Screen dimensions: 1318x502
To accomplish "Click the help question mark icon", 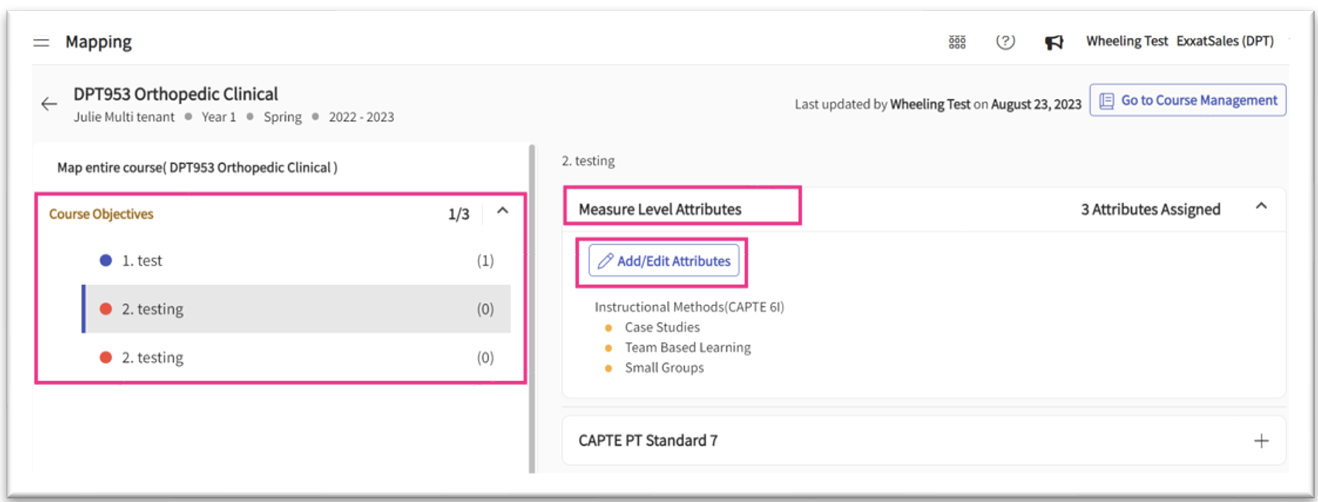I will 1005,42.
